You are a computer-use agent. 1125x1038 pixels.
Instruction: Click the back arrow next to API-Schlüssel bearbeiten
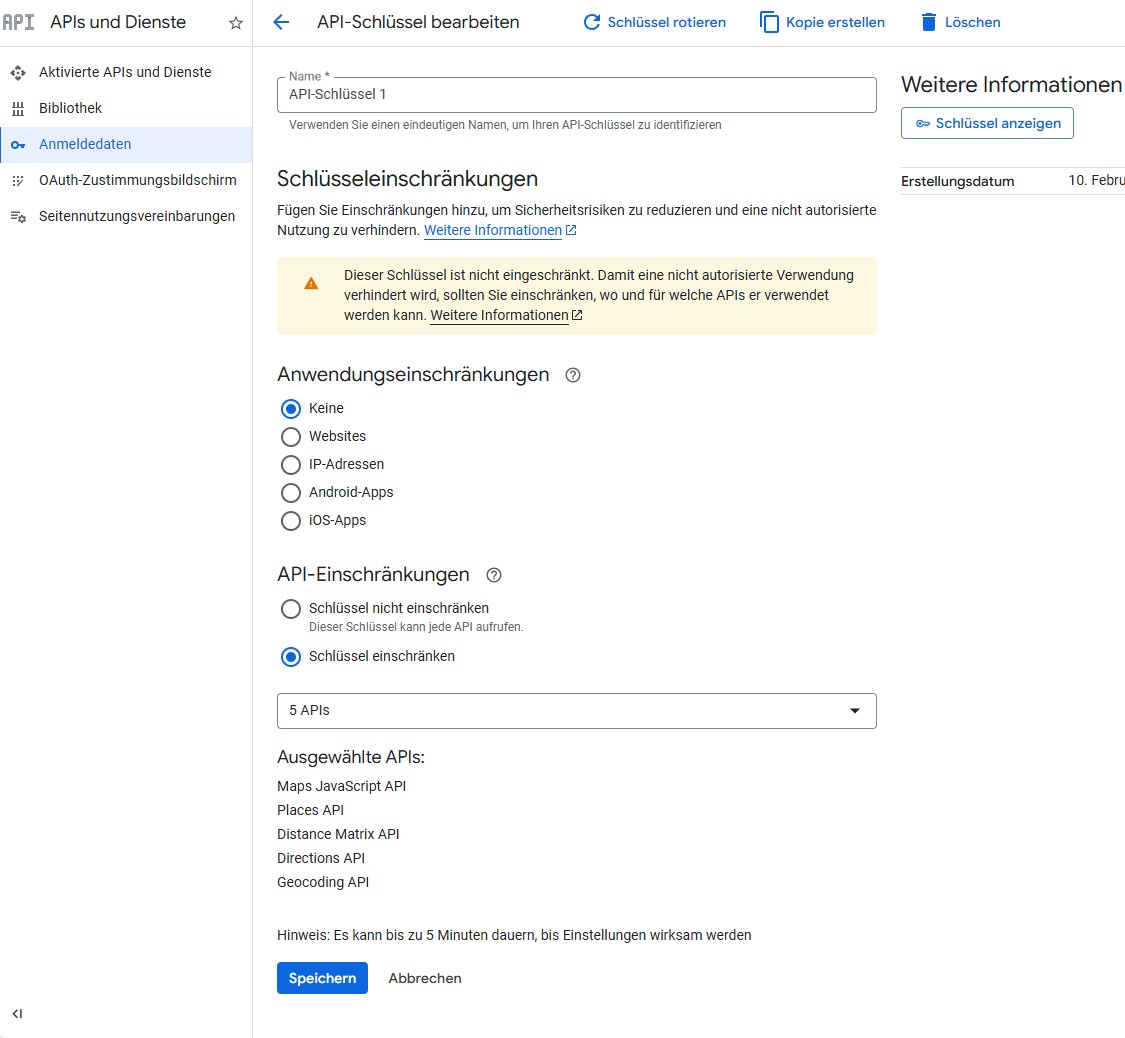tap(281, 22)
